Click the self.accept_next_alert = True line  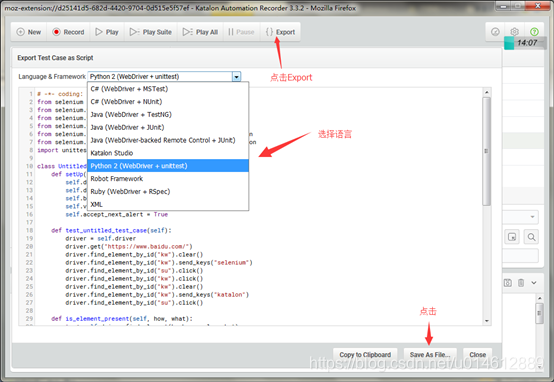(117, 214)
